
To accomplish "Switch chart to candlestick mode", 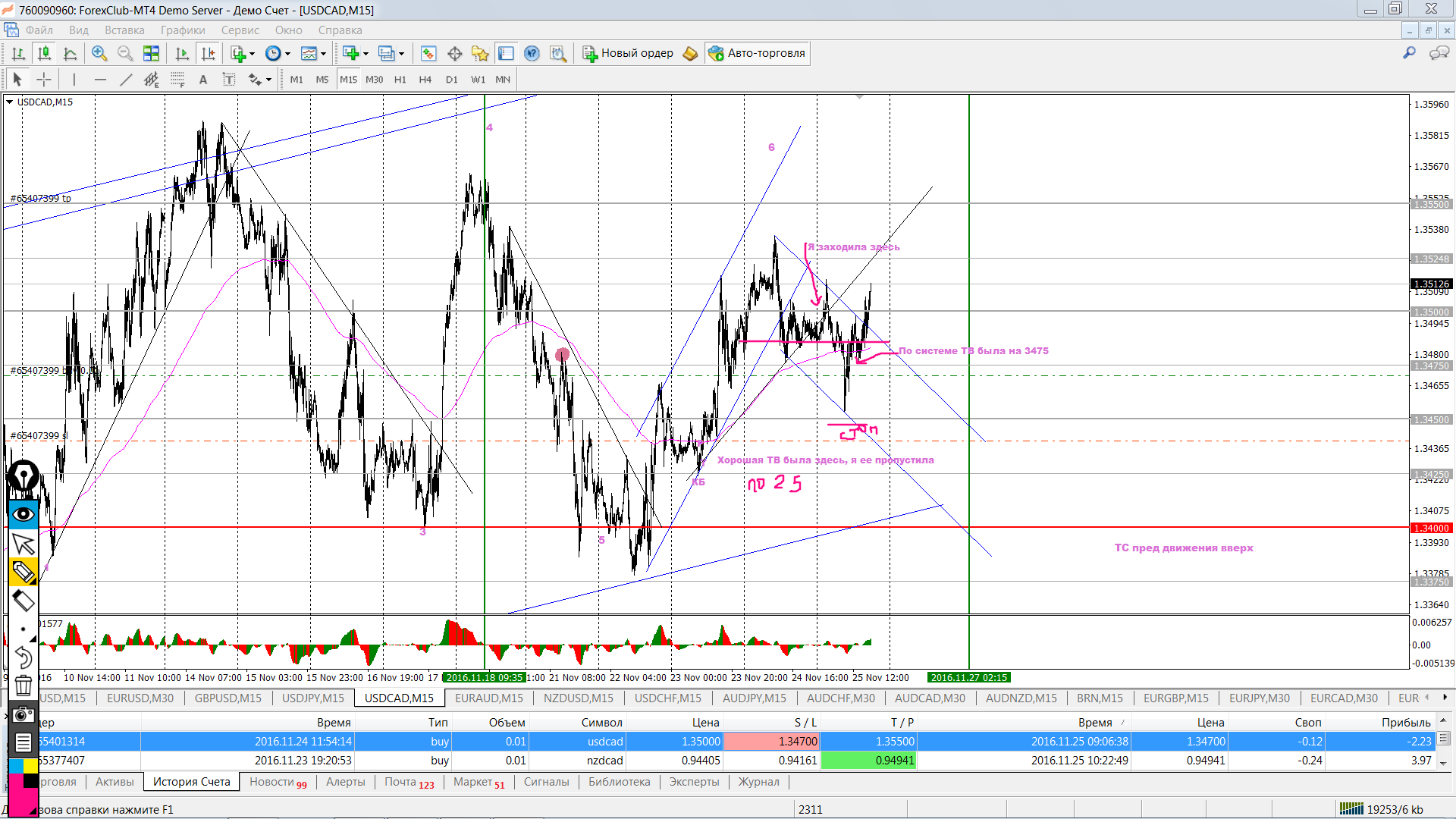I will (44, 53).
